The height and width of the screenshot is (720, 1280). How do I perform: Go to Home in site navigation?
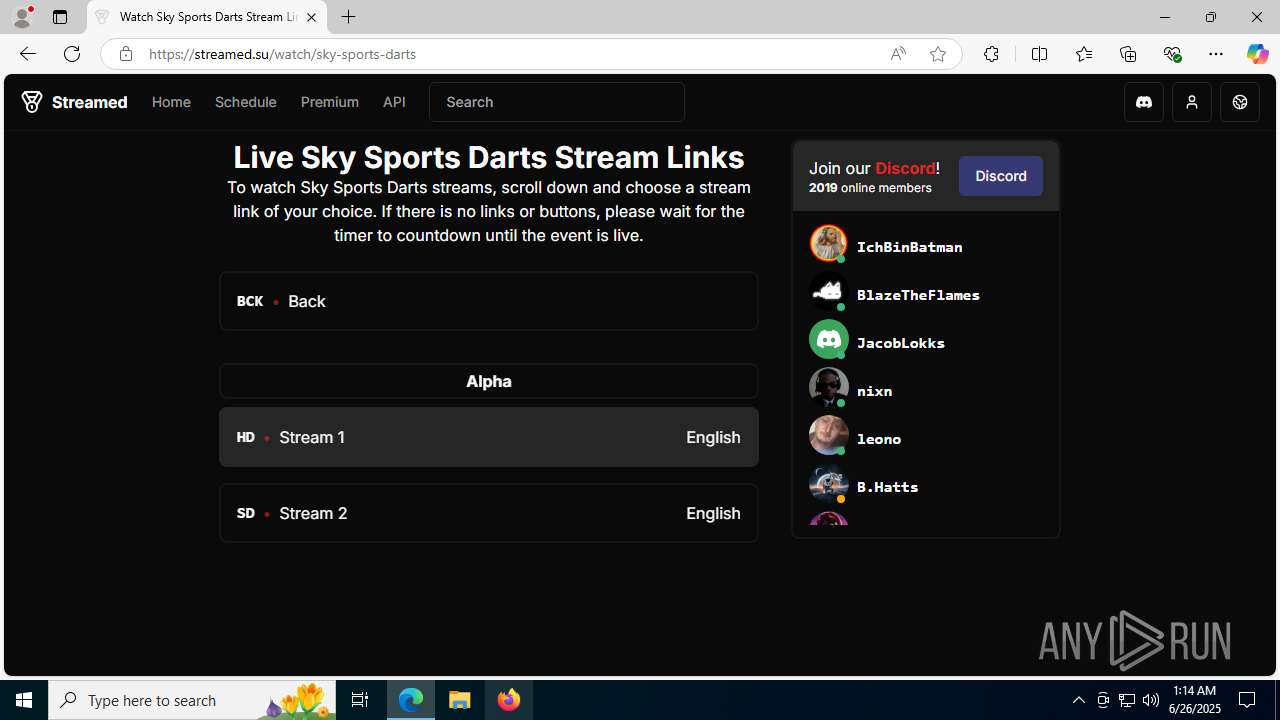pyautogui.click(x=171, y=102)
